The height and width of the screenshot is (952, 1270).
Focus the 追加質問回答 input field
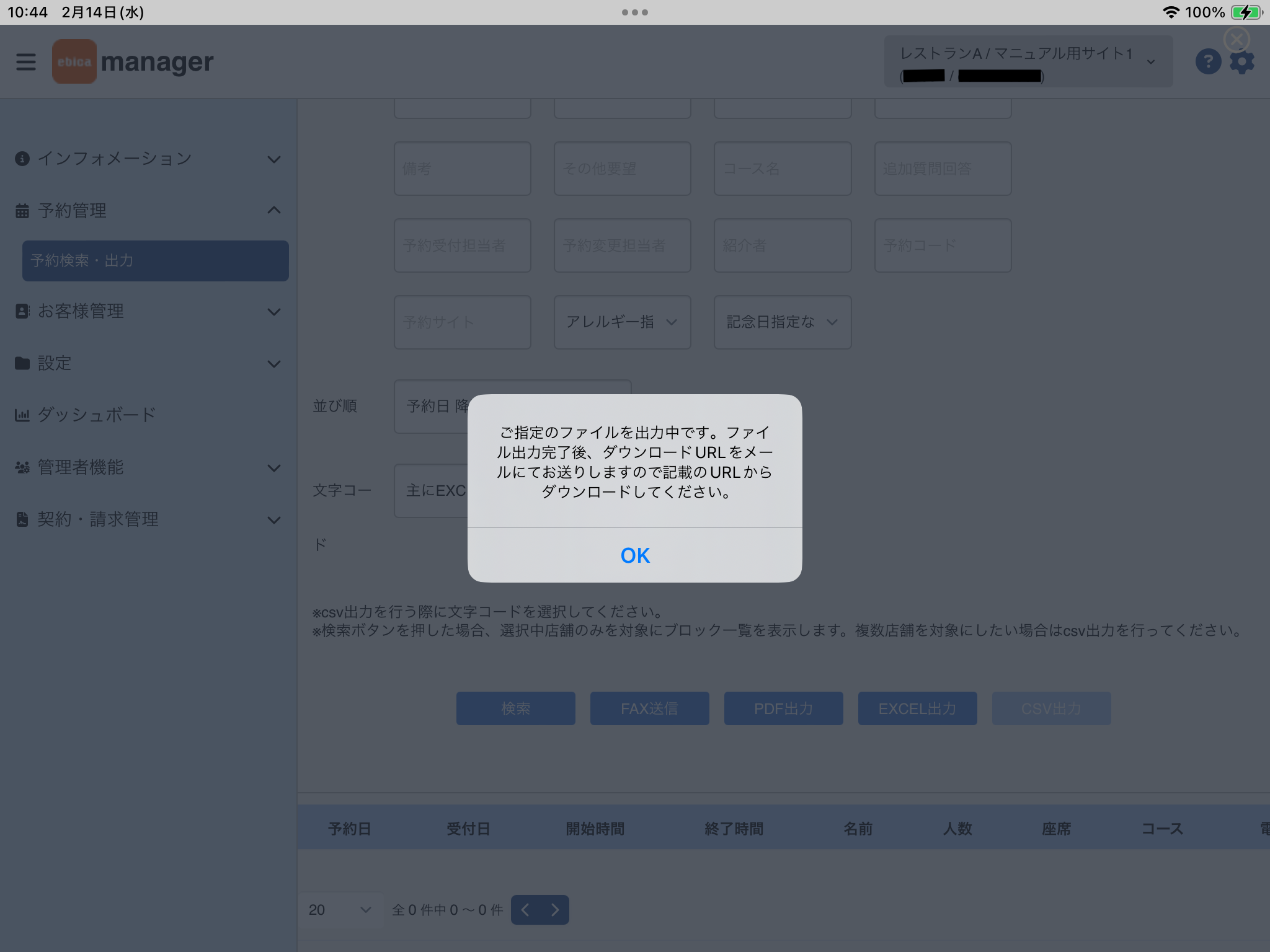tap(943, 169)
